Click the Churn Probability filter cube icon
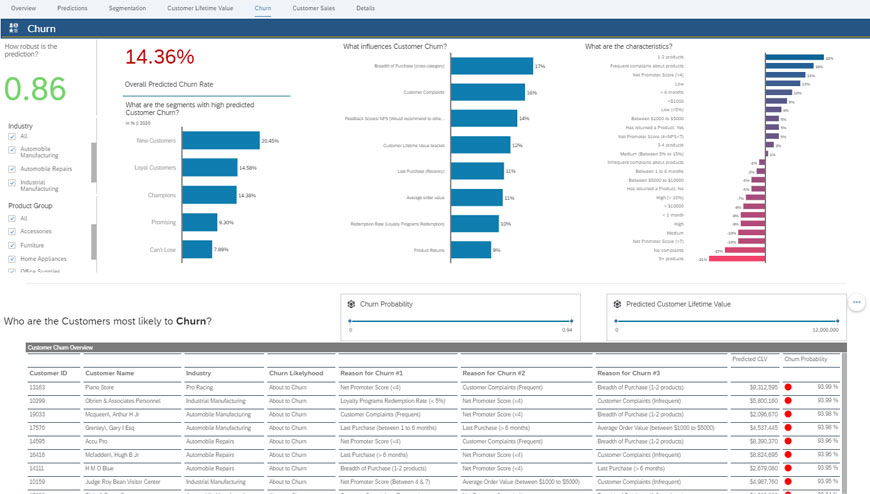Screen dimensions: 870x494 [x=351, y=304]
